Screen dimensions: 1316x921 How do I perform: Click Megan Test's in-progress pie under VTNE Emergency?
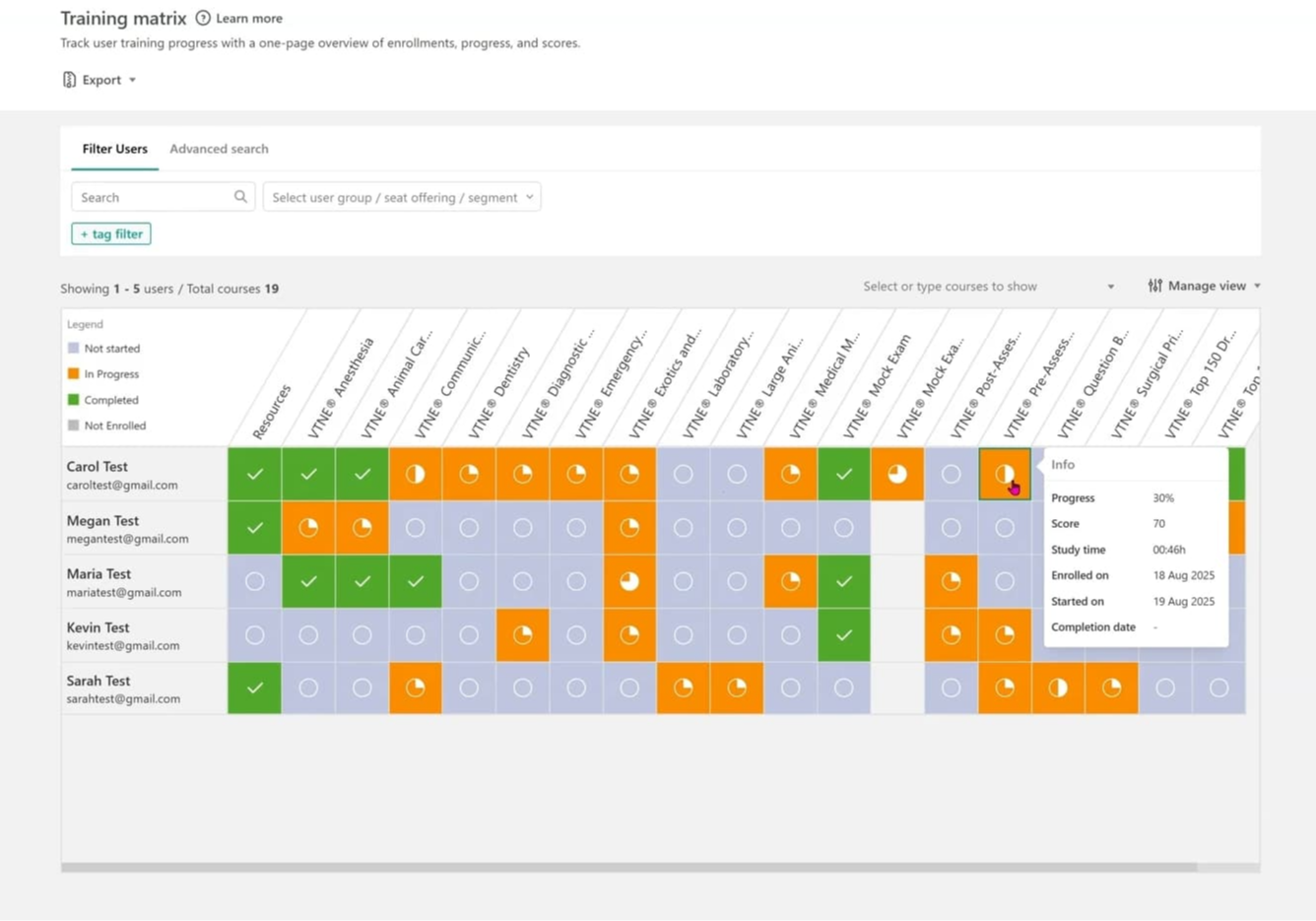tap(629, 528)
